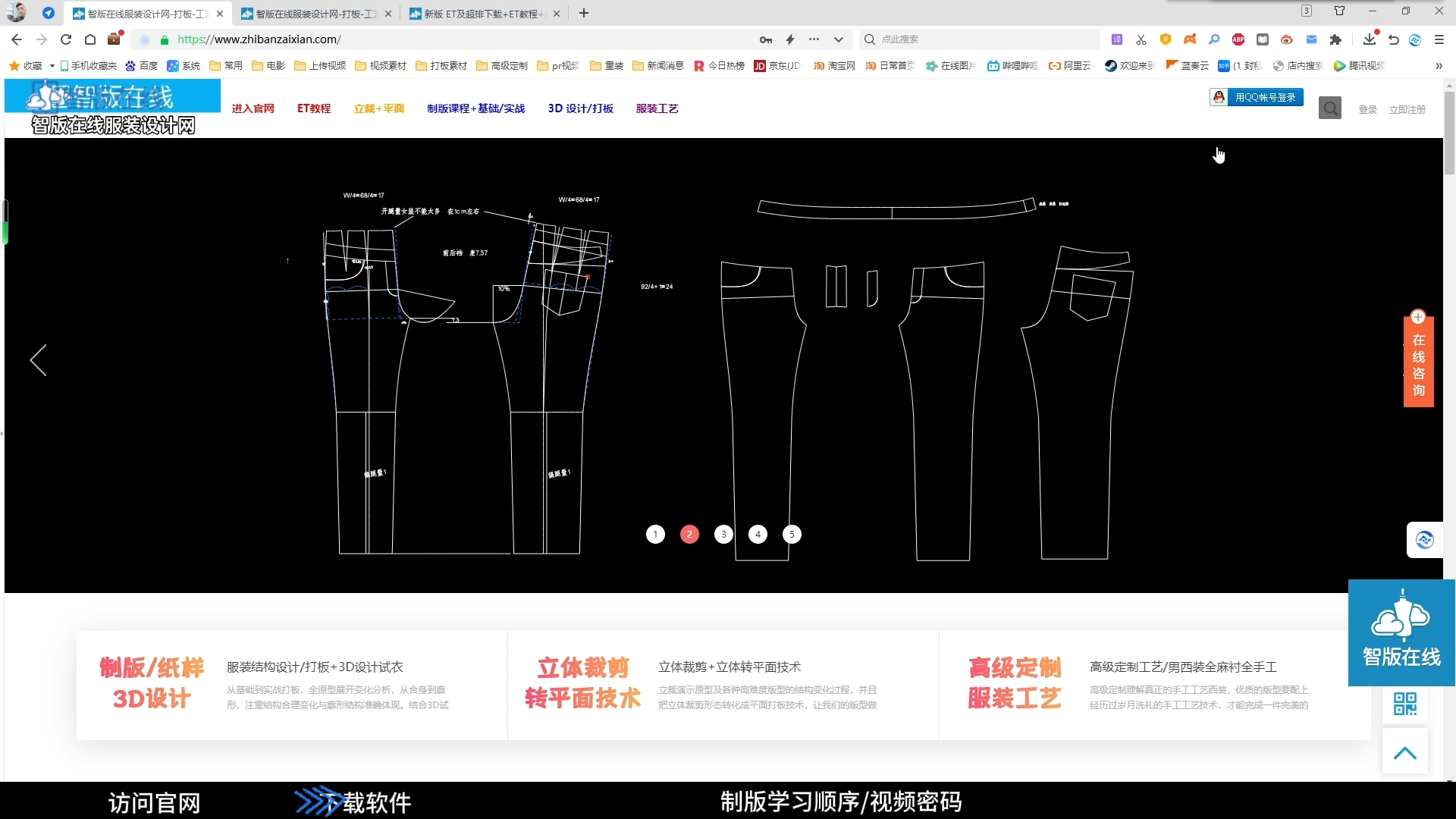This screenshot has width=1456, height=819.
Task: Click the 用QQ帐号登录 button
Action: [x=1257, y=97]
